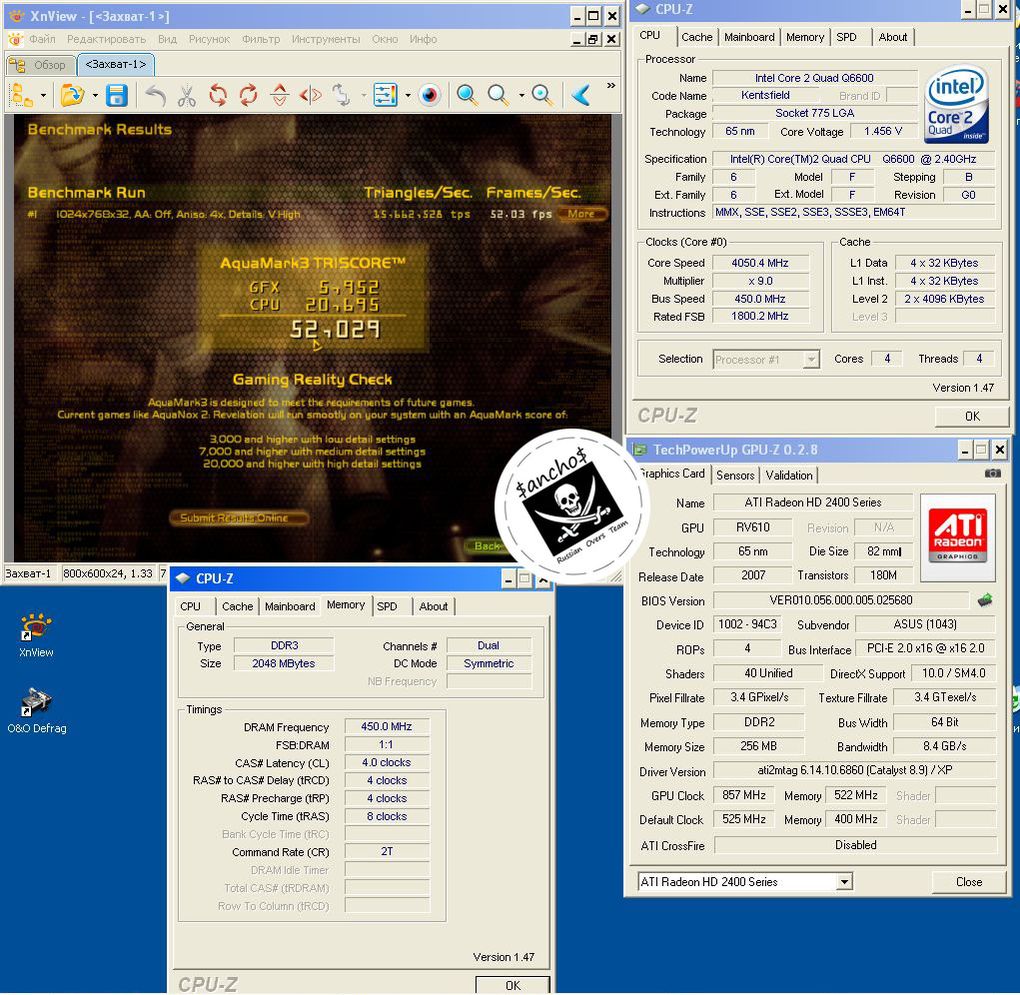Click the Intel Core 2 Quad Q6600 name field
The height and width of the screenshot is (995, 1020).
[x=814, y=78]
